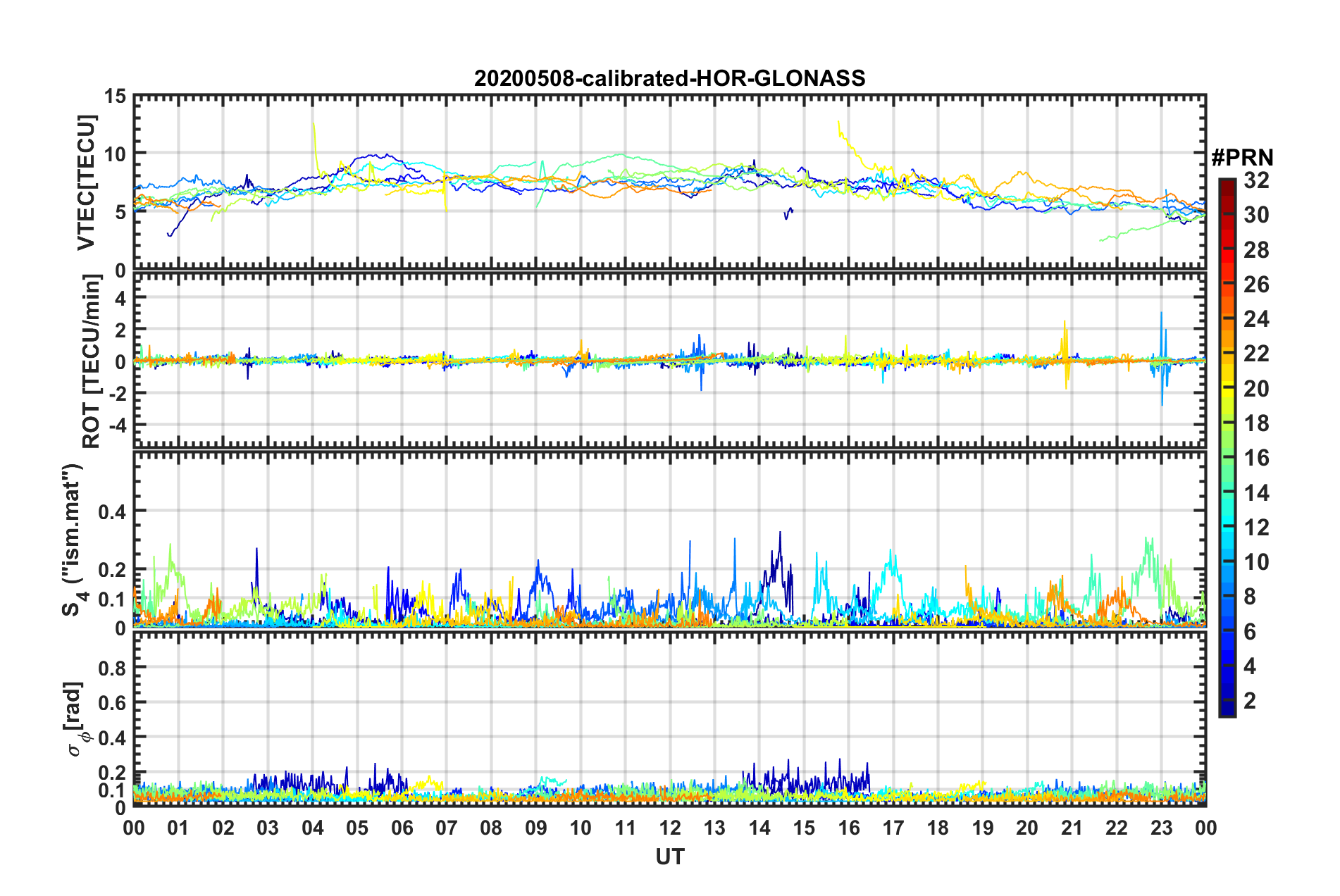Select the "14" tick label on the colorbar
This screenshot has width=1340, height=896.
pos(1256,493)
